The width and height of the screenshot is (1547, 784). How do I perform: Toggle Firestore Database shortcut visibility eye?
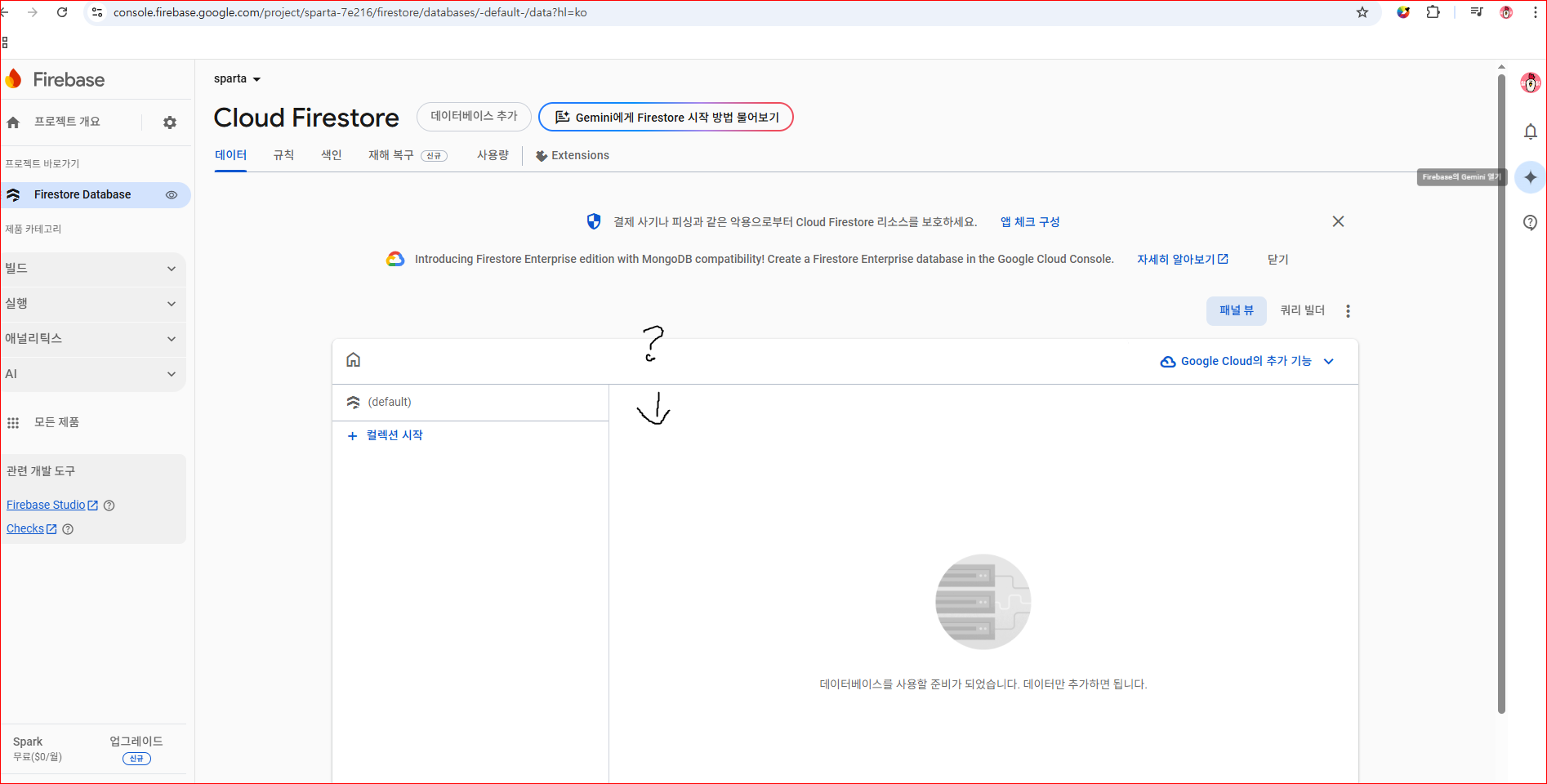point(172,195)
